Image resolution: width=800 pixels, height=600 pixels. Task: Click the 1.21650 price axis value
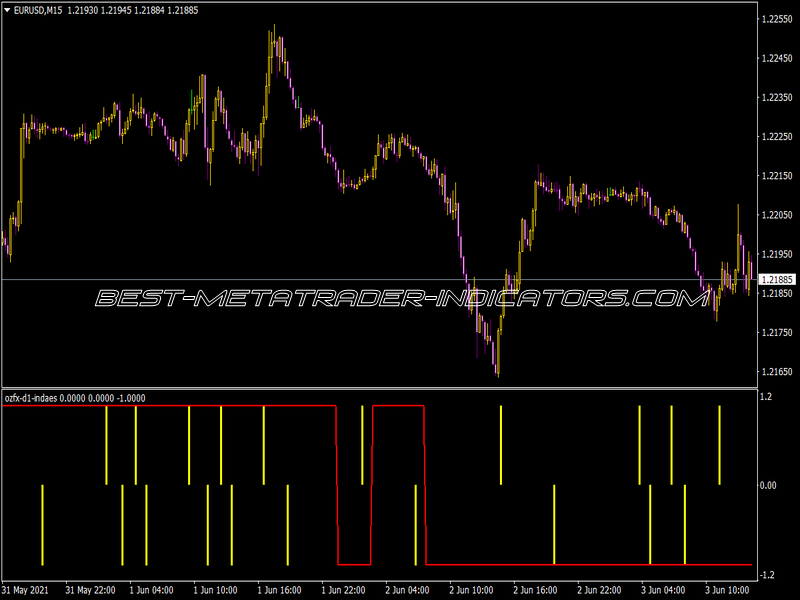777,372
